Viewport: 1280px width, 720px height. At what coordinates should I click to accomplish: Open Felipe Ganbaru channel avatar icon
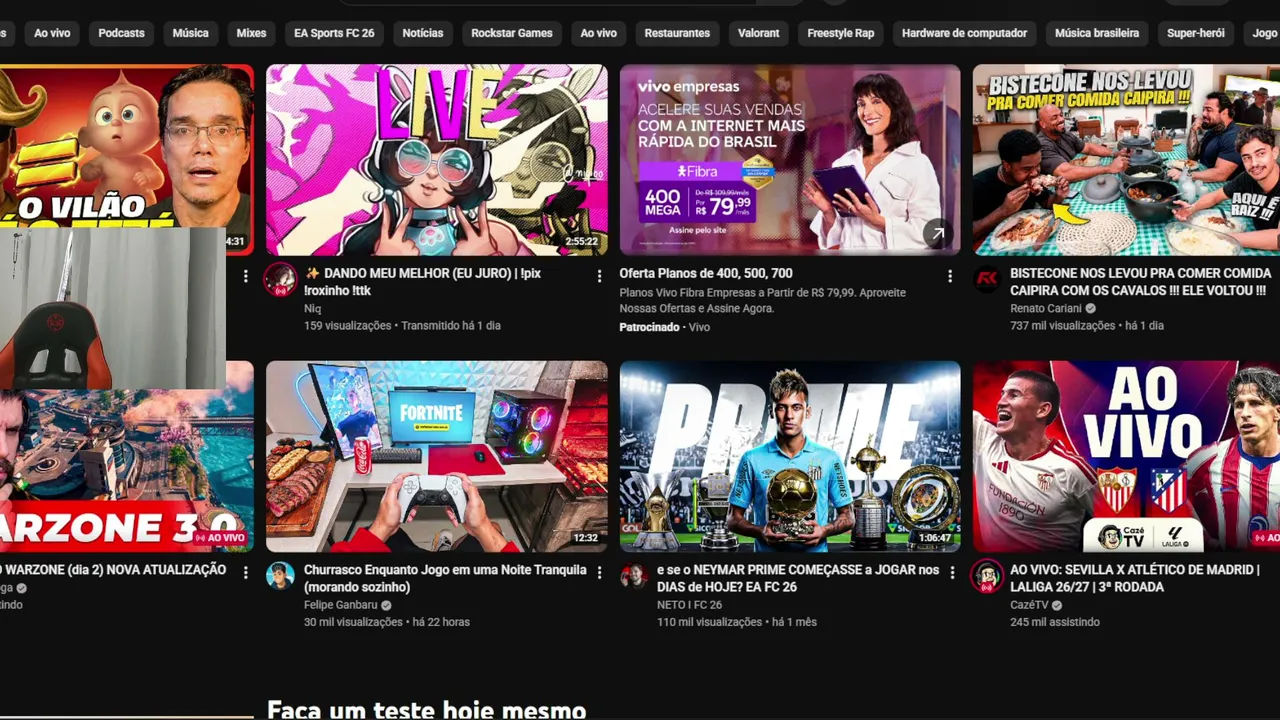[x=280, y=576]
